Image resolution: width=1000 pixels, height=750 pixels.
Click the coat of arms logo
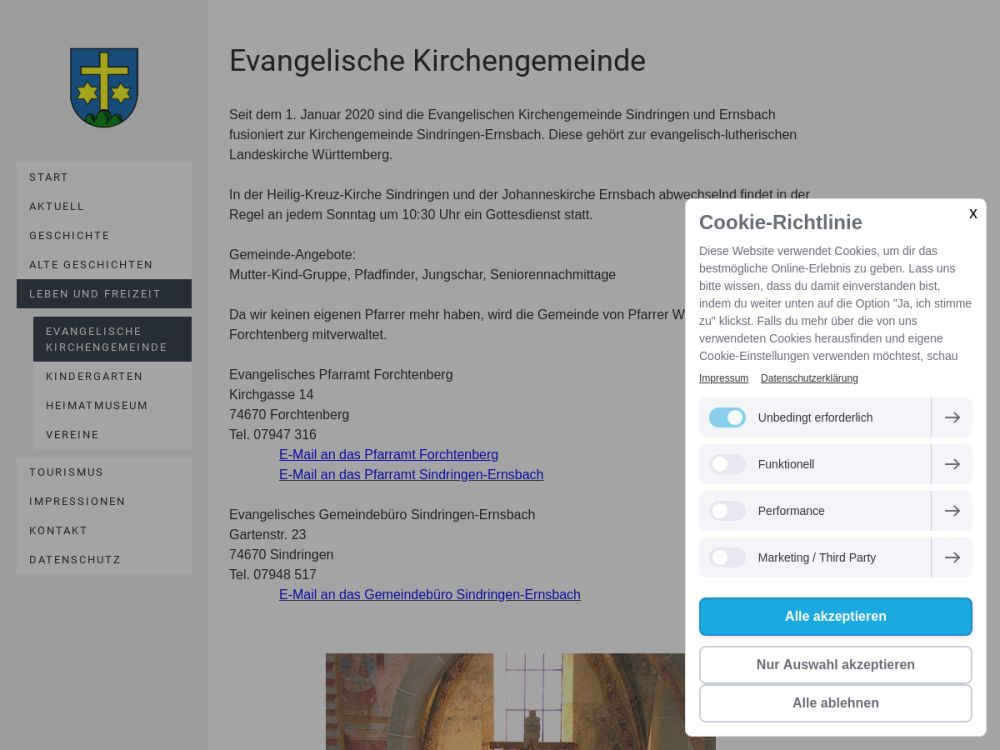pyautogui.click(x=104, y=87)
